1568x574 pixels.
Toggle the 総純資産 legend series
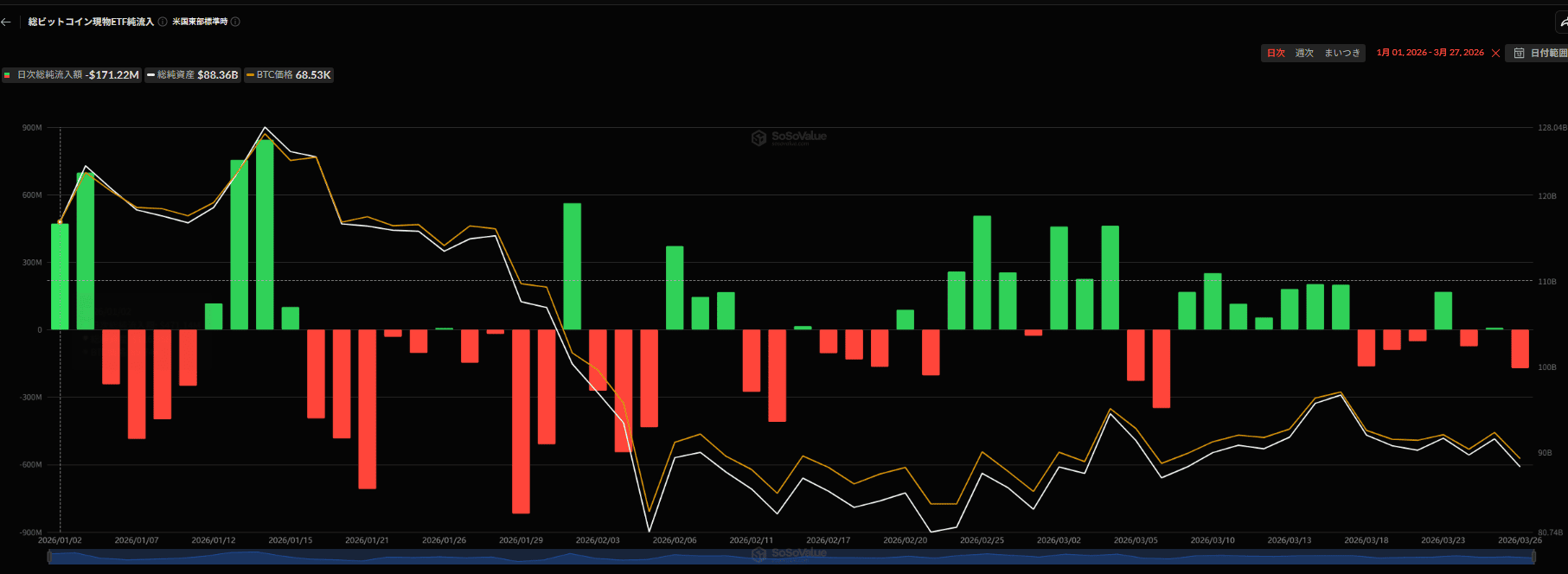(x=192, y=75)
